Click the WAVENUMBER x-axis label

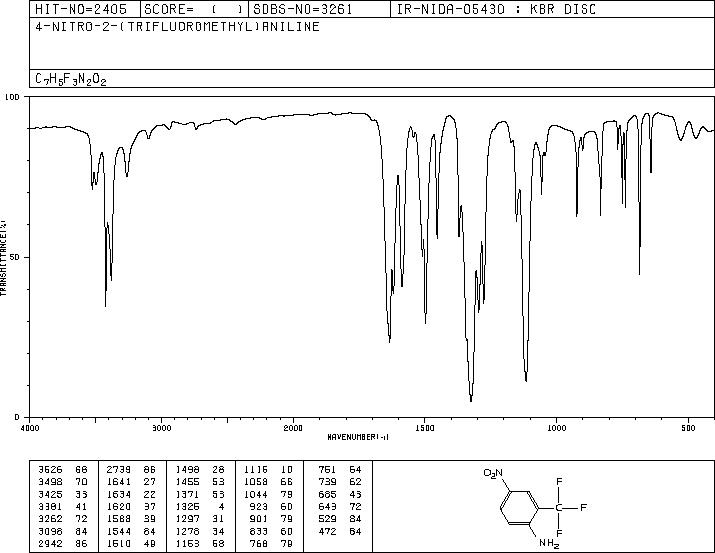358,437
